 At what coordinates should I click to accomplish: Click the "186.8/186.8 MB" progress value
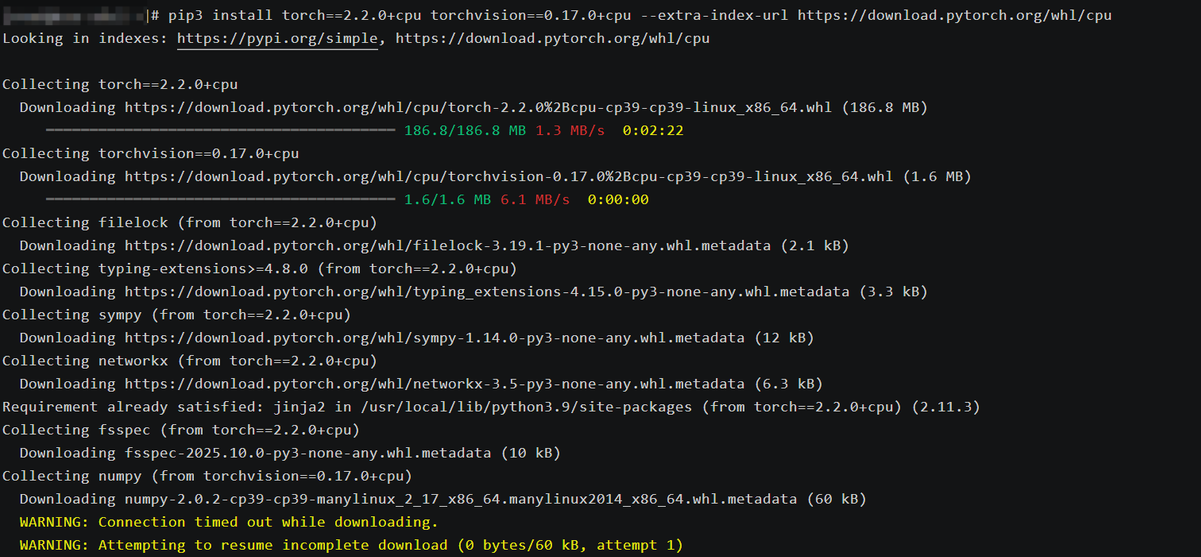pos(465,130)
